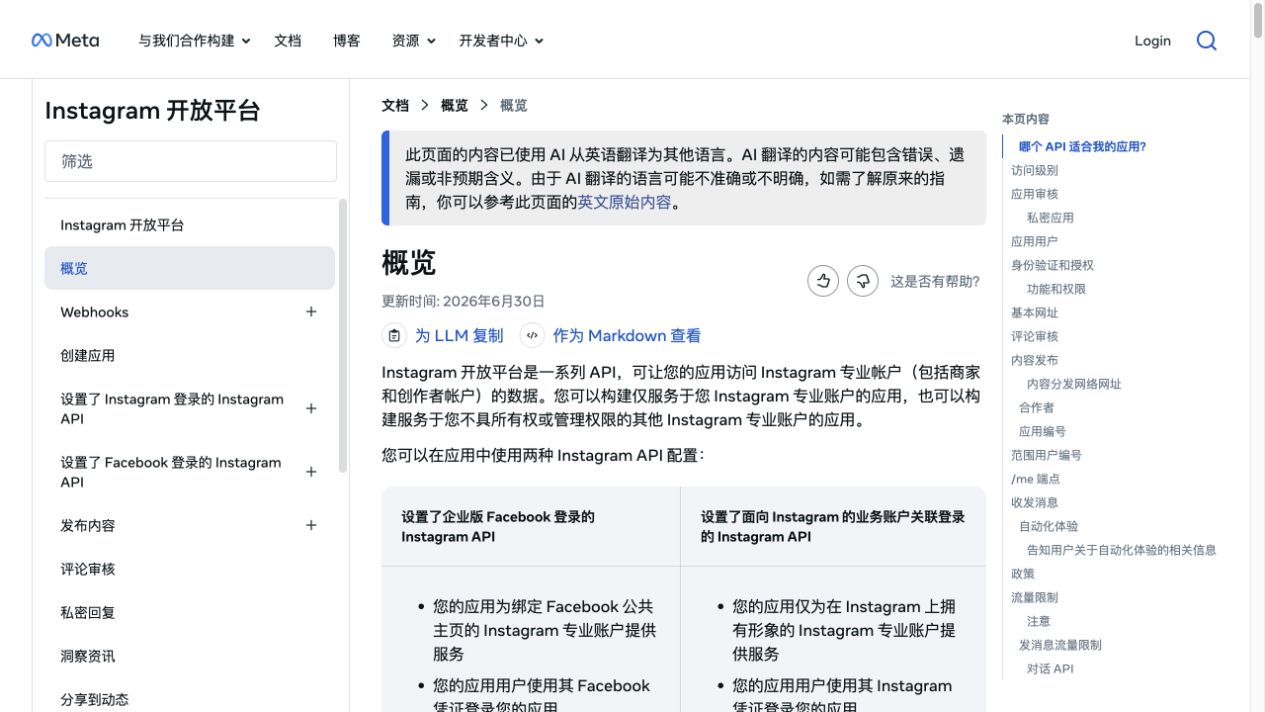Click the clipboard icon for LLM copy
The image size is (1265, 712).
394,336
